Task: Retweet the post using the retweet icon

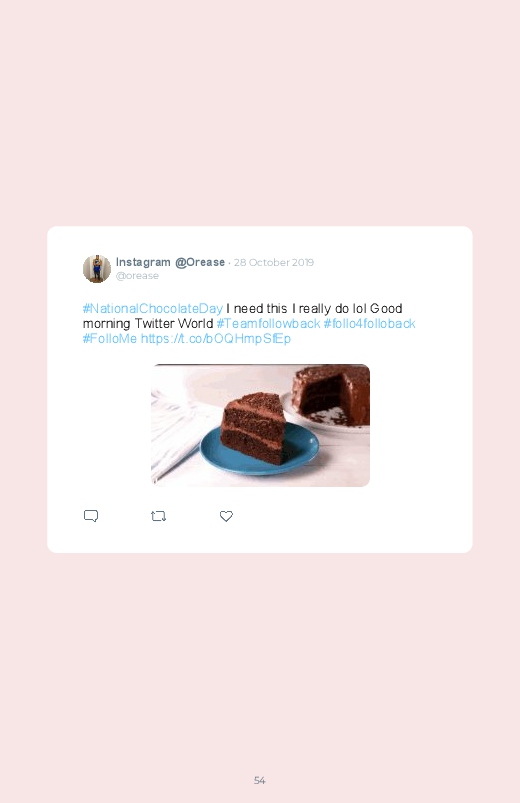Action: coord(158,516)
